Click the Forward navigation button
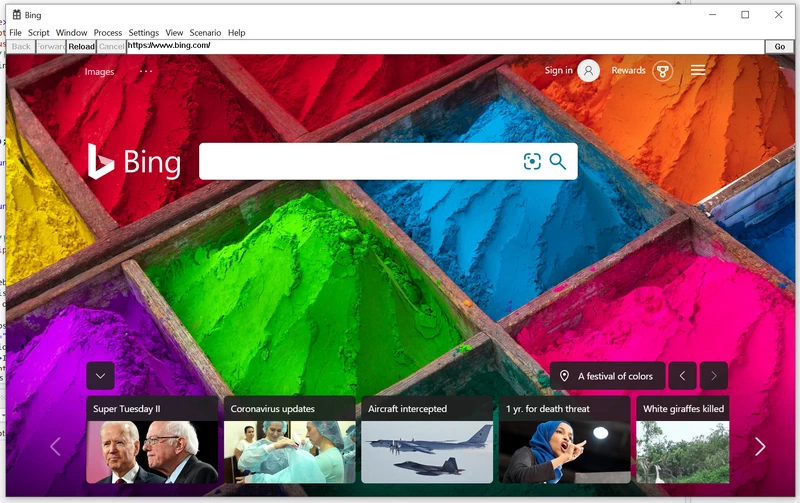800x503 pixels. [51, 46]
